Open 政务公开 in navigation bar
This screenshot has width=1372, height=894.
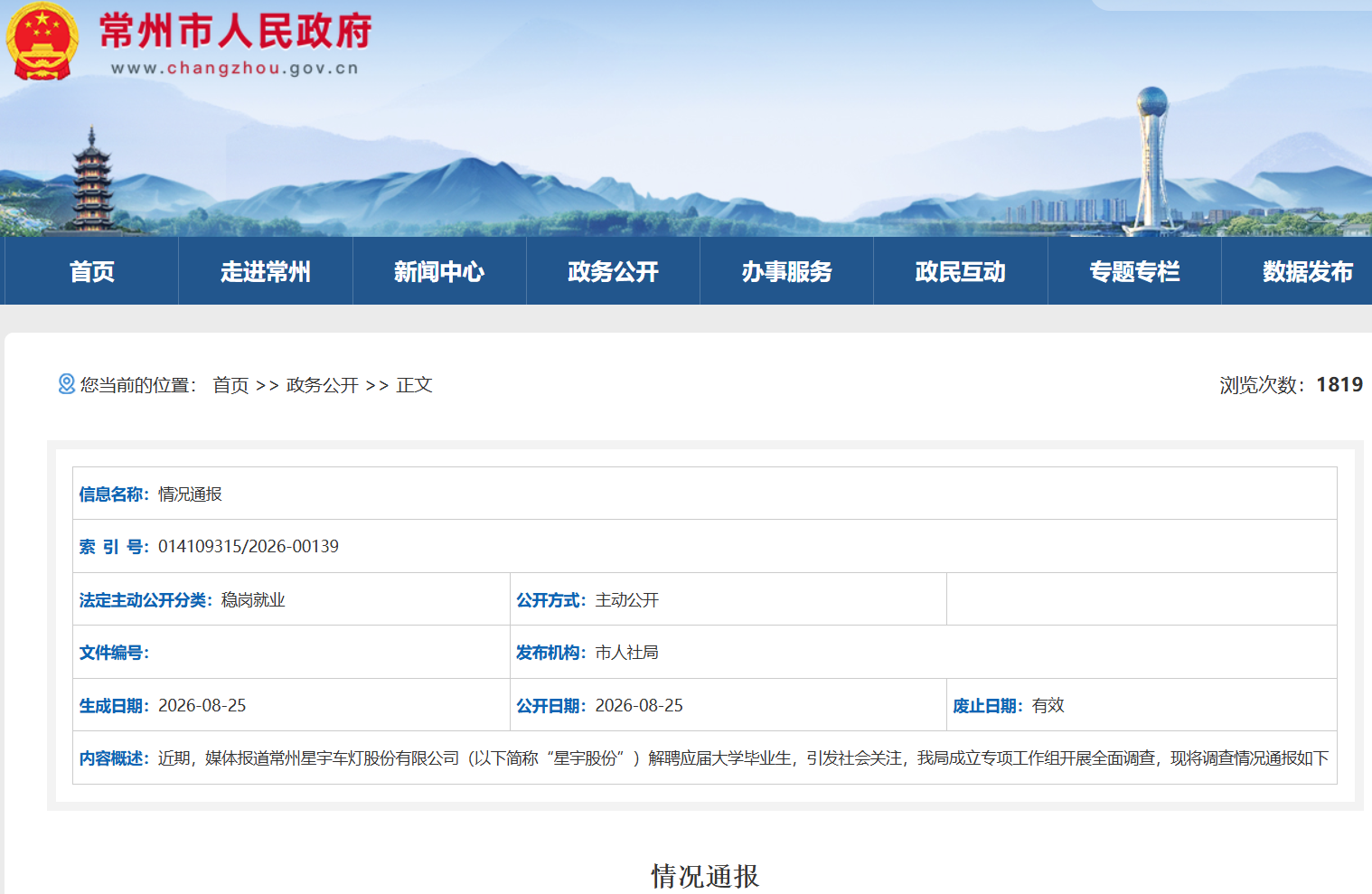tap(613, 271)
